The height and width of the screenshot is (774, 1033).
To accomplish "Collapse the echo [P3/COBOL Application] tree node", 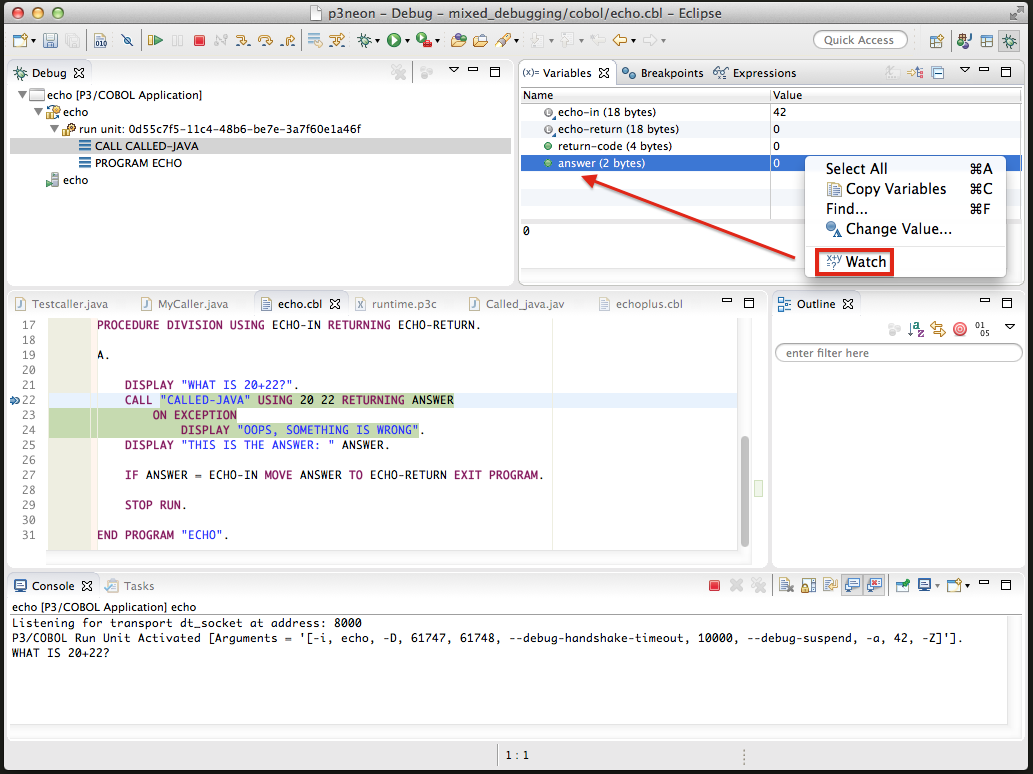I will coord(22,95).
